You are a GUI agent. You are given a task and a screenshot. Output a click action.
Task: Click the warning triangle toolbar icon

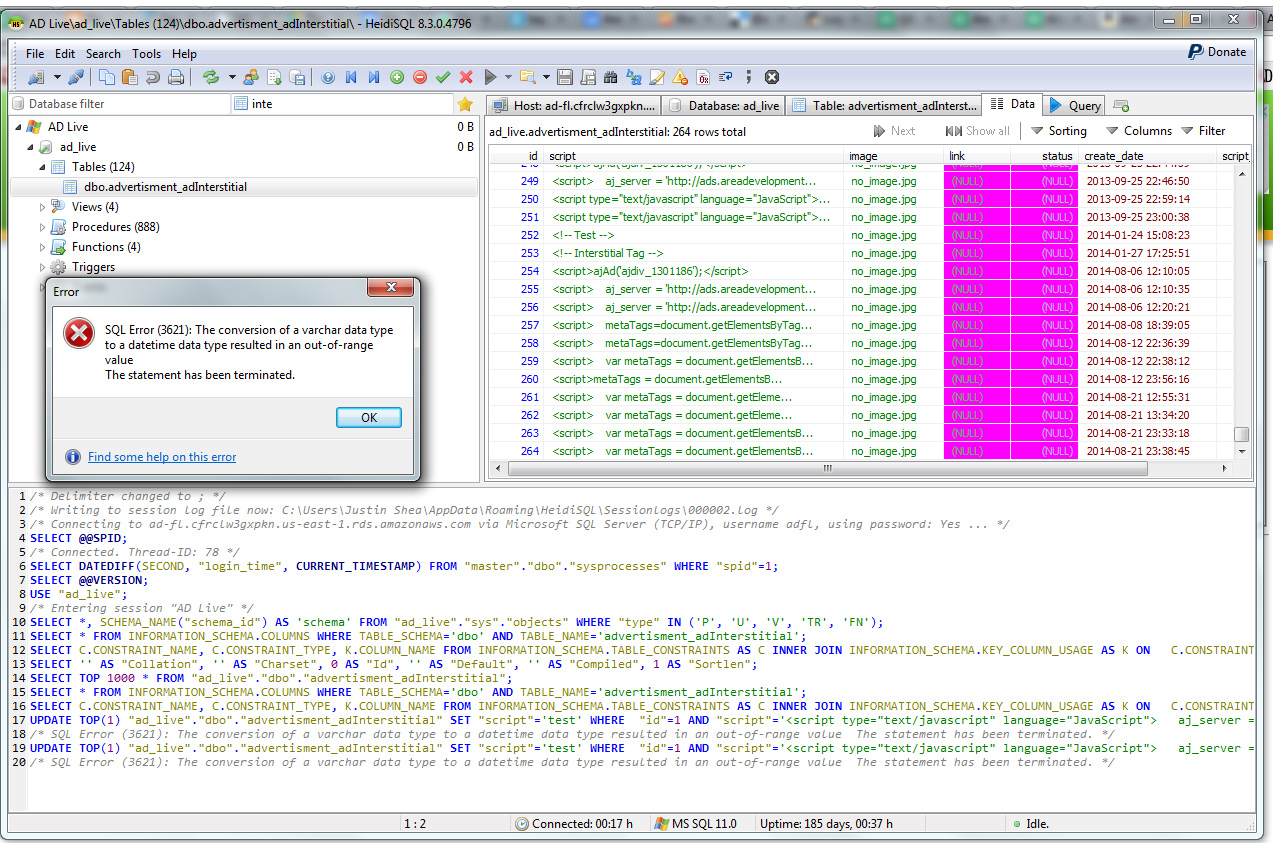(x=680, y=77)
